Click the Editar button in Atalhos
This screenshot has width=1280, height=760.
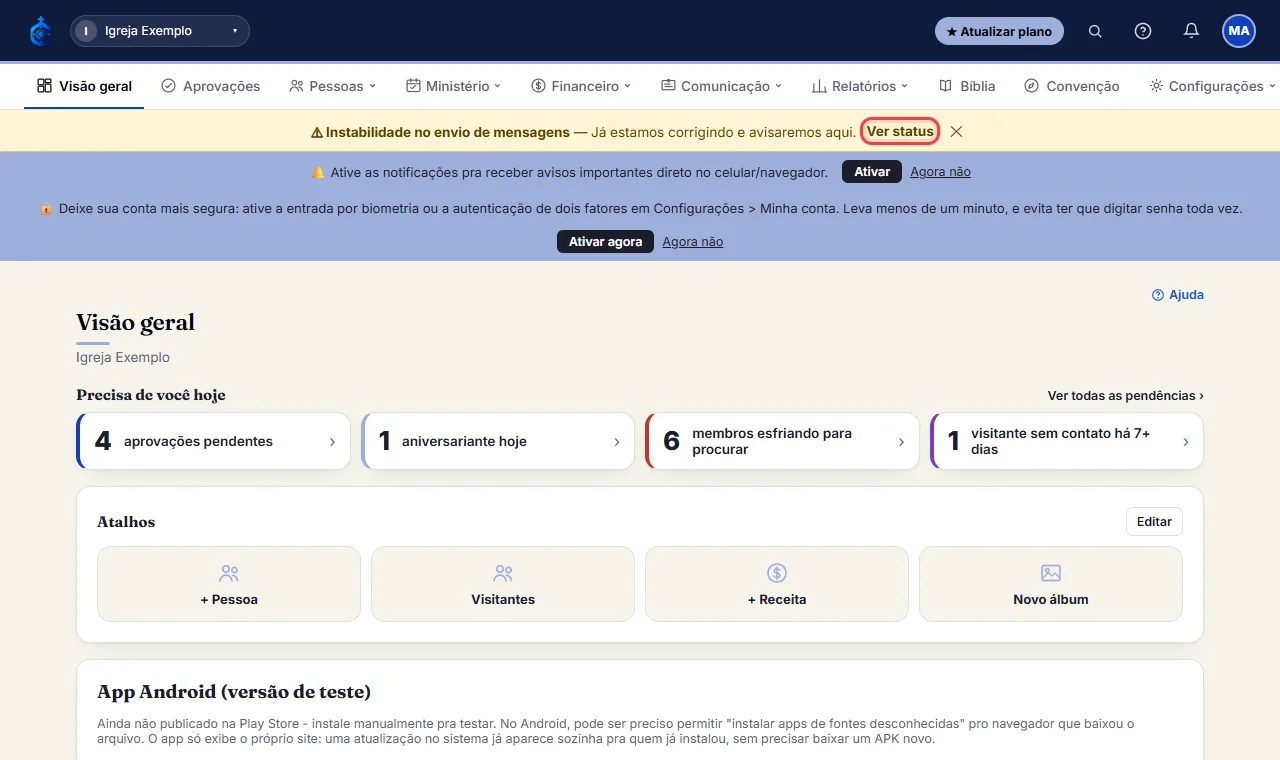pos(1154,522)
